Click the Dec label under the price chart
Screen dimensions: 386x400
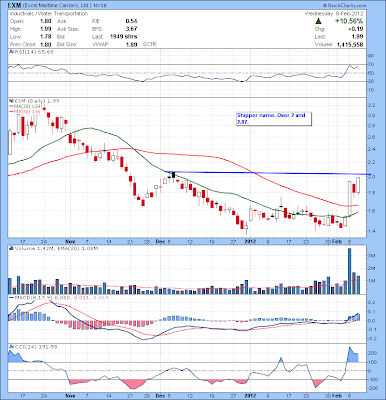click(x=160, y=241)
